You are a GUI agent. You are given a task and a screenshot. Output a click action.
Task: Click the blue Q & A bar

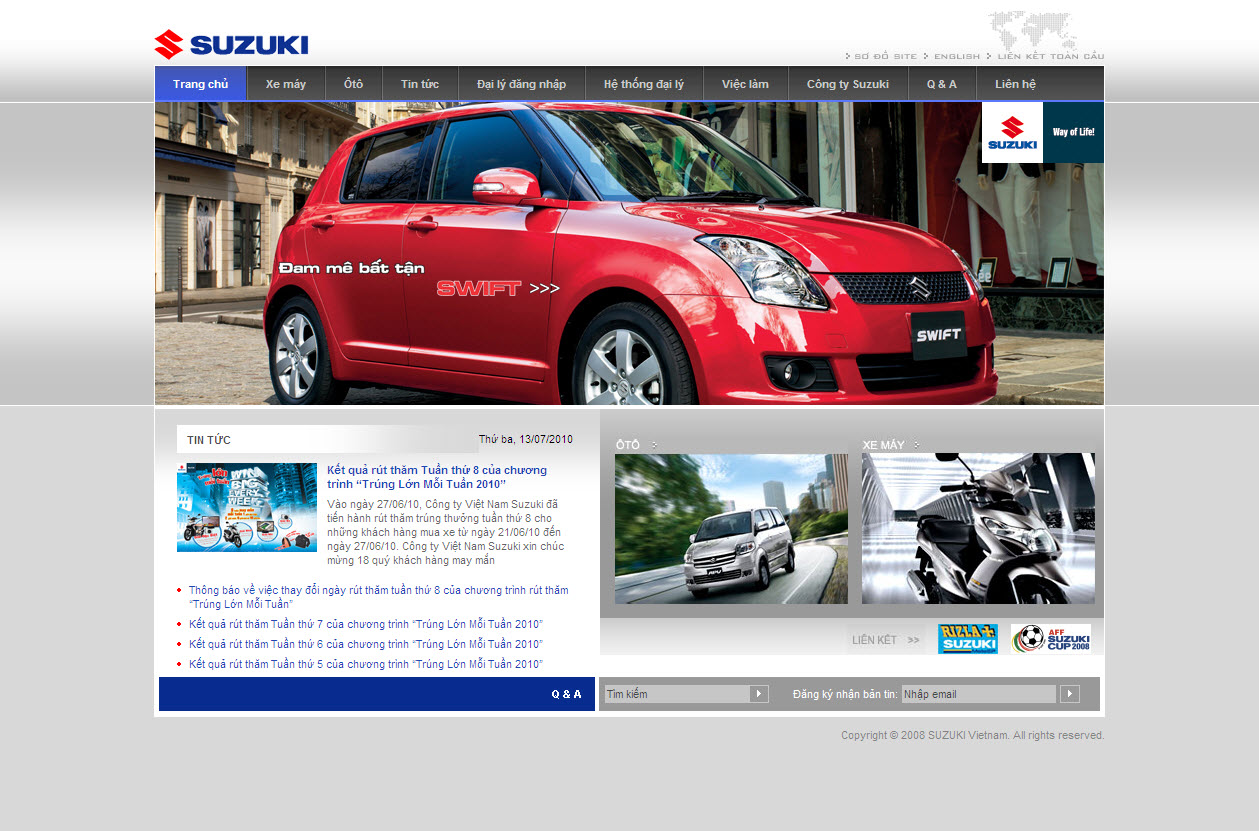pos(377,694)
